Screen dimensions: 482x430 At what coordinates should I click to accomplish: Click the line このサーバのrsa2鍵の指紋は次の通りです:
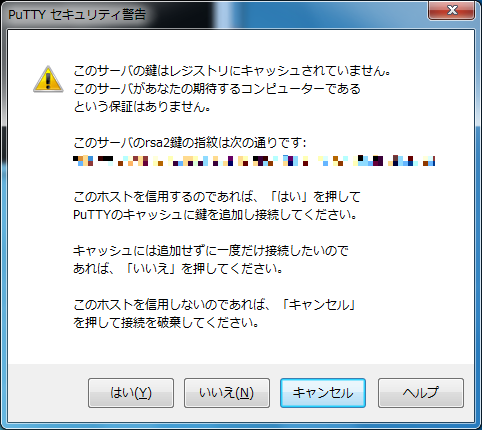pyautogui.click(x=190, y=143)
